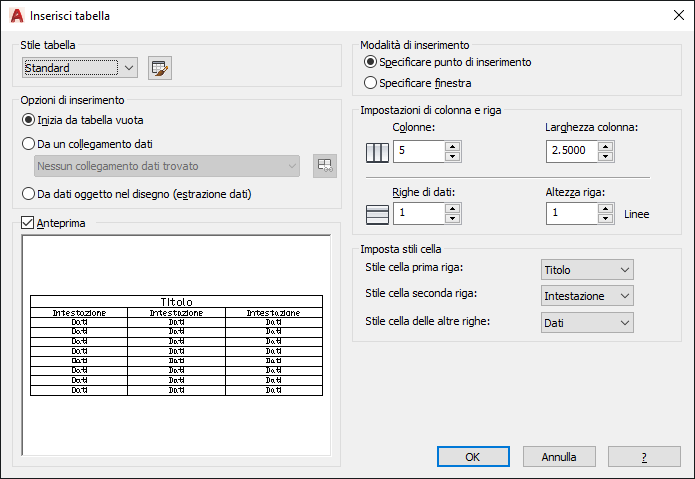Confirm with the OK button
The height and width of the screenshot is (479, 695).
[473, 456]
